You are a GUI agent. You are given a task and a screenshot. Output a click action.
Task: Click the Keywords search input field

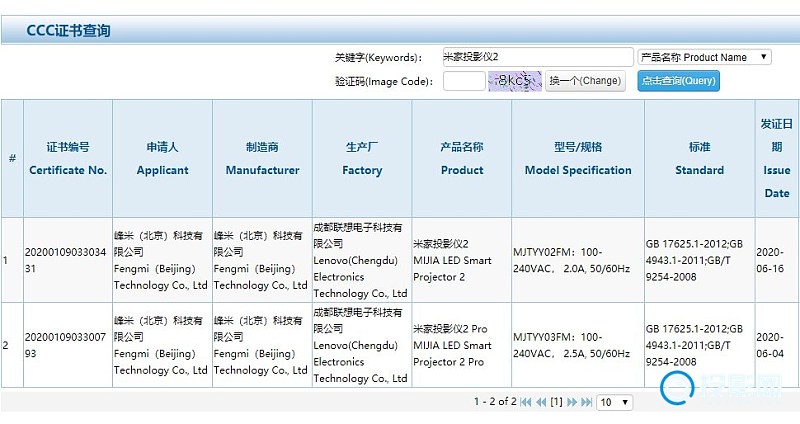[538, 57]
